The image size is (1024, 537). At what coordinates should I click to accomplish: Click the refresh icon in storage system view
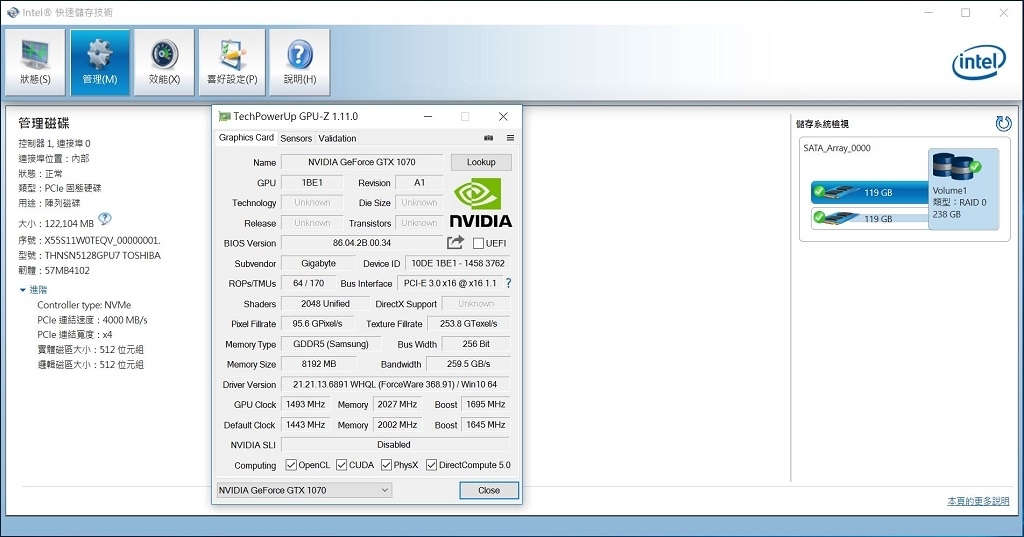[1003, 123]
